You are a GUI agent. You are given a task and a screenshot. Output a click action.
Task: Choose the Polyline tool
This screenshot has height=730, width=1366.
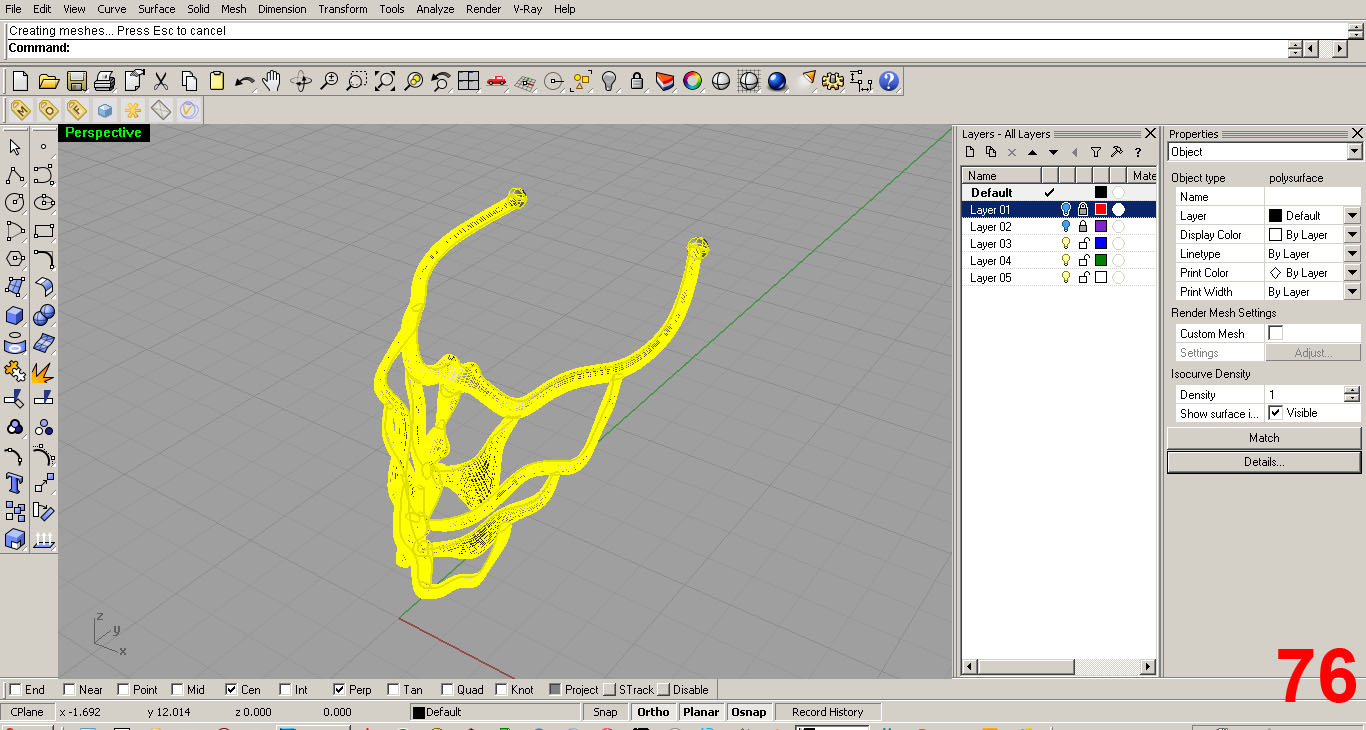(15, 175)
